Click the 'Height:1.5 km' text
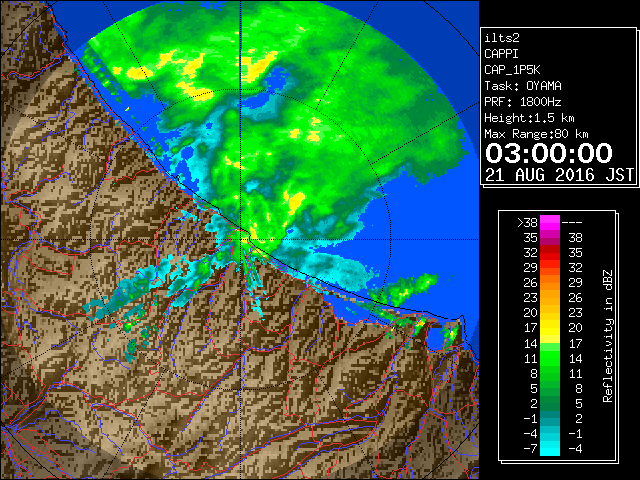Viewport: 640px width, 480px height. [x=529, y=118]
